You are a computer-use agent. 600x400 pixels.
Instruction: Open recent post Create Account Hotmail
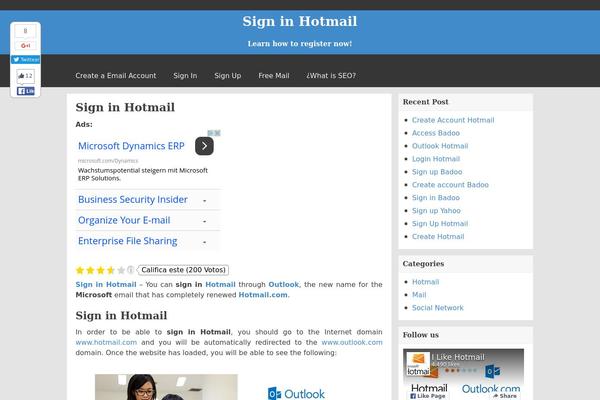point(453,120)
